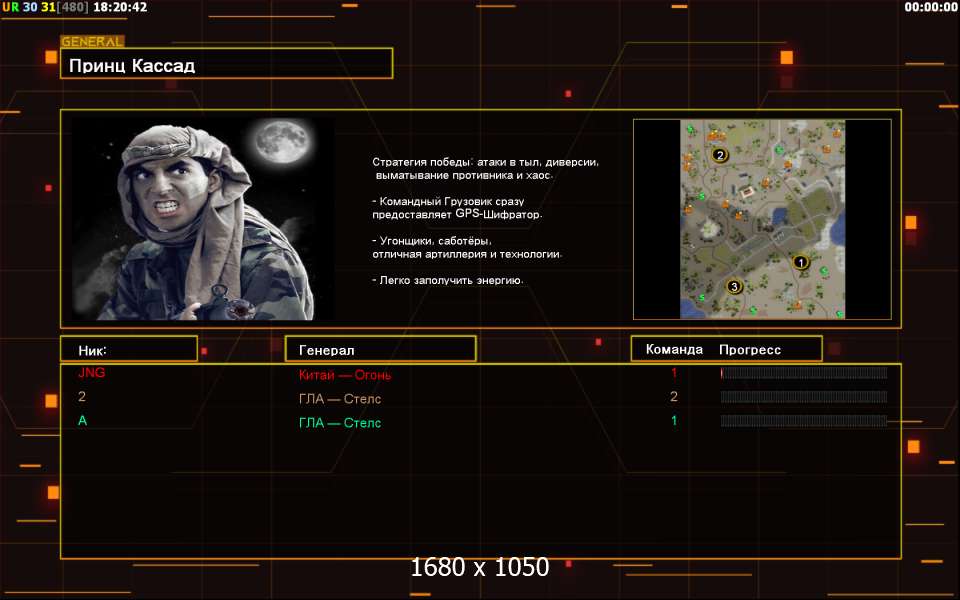
Task: Click the UR indicator in the top-left overlay
Action: click(x=10, y=7)
